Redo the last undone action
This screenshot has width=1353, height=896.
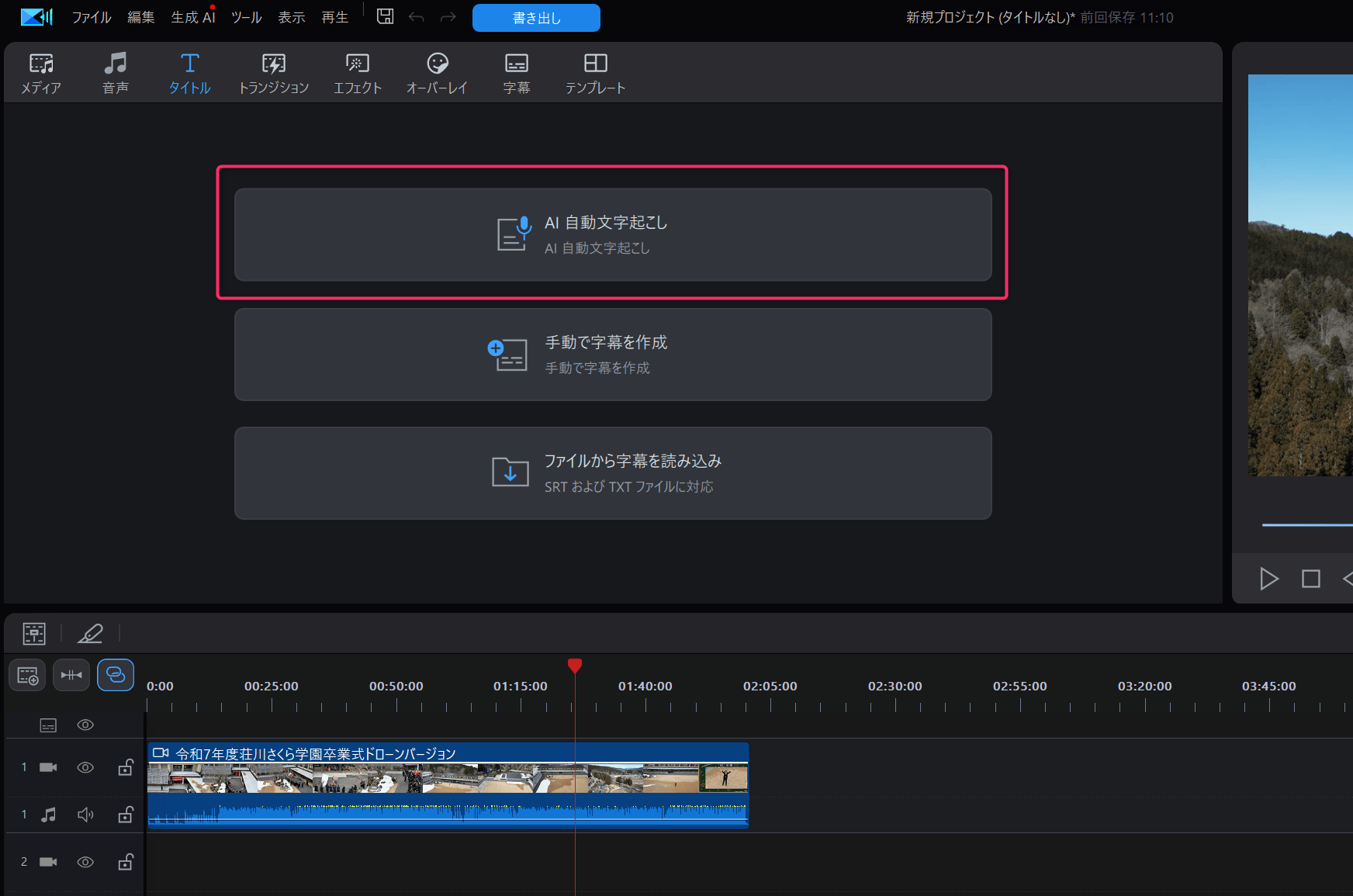(448, 17)
